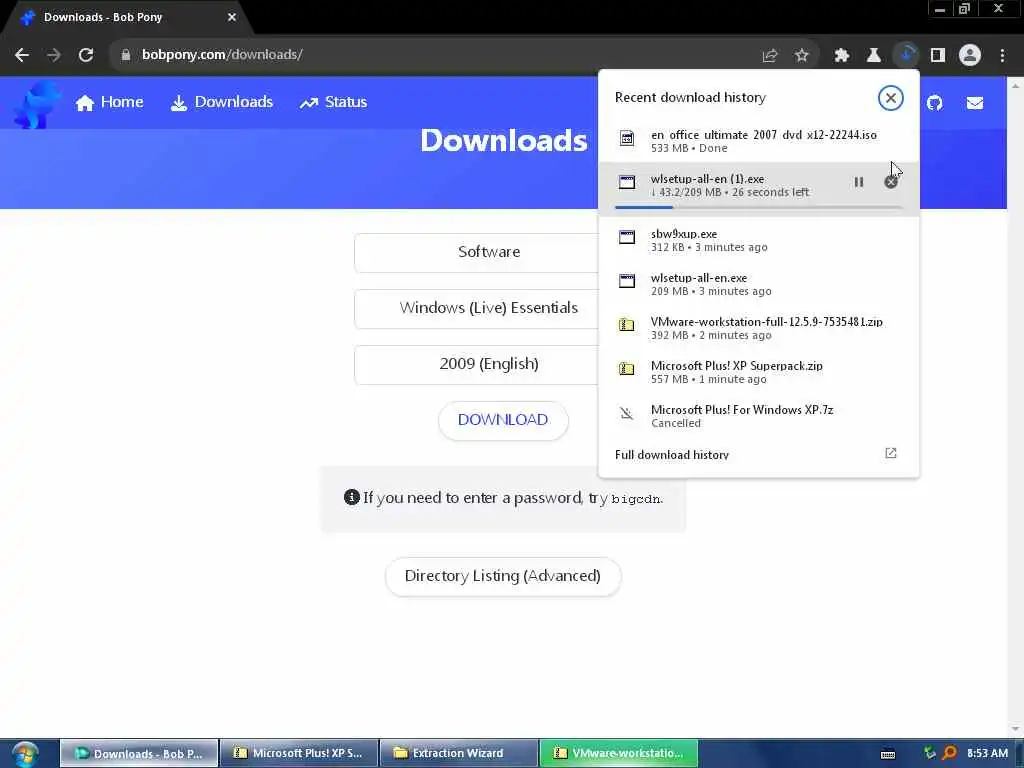Open wlsetup-all-en.exe download entry
This screenshot has width=1024, height=768.
click(758, 284)
